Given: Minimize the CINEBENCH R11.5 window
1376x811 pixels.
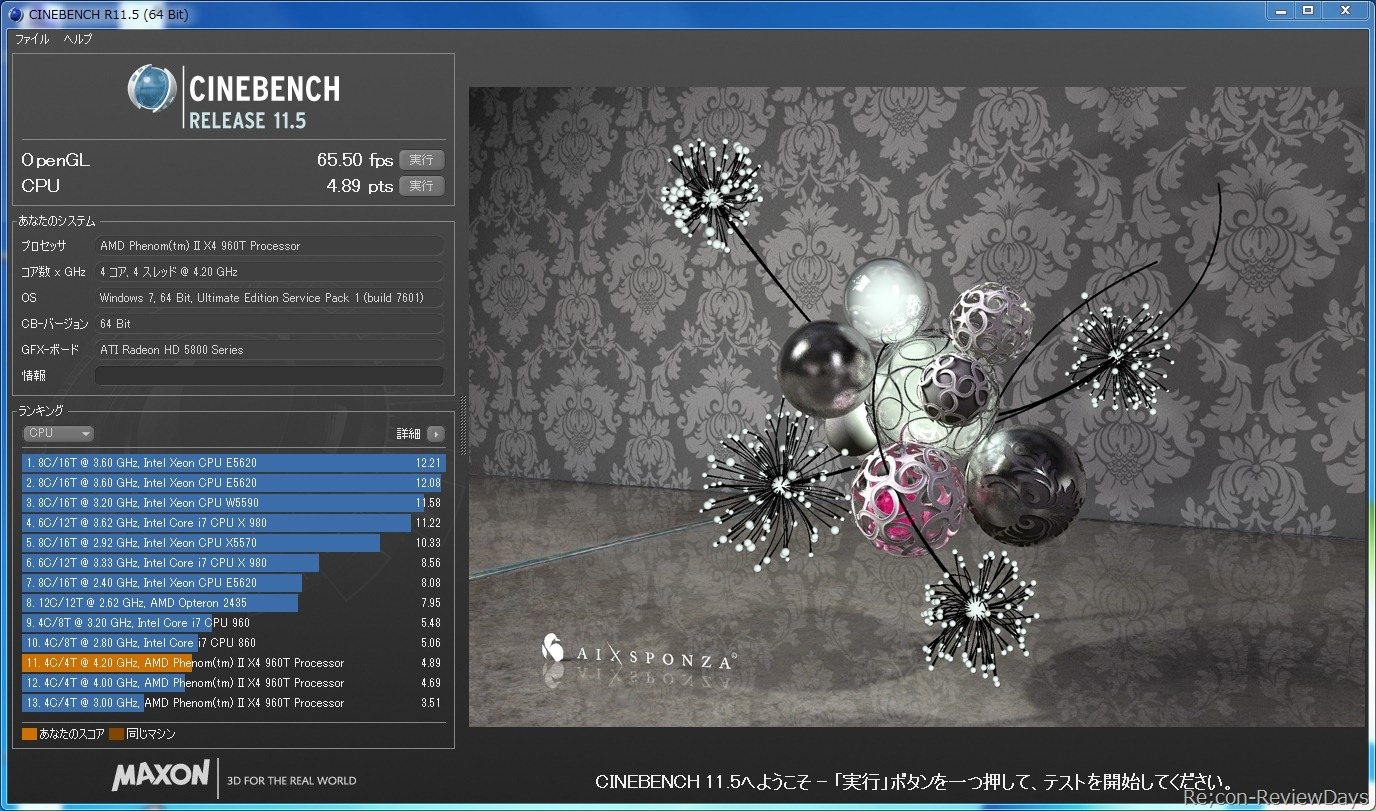Looking at the screenshot, I should [1279, 11].
